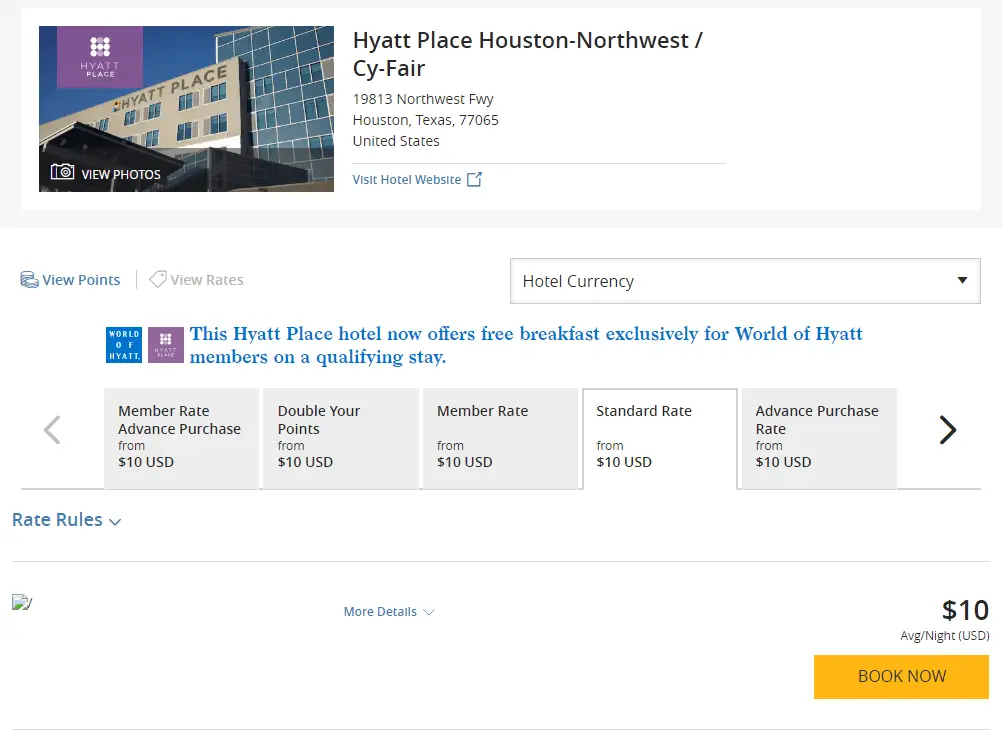Click the purple Hyatt Place banner badge
This screenshot has width=1002, height=732.
166,345
